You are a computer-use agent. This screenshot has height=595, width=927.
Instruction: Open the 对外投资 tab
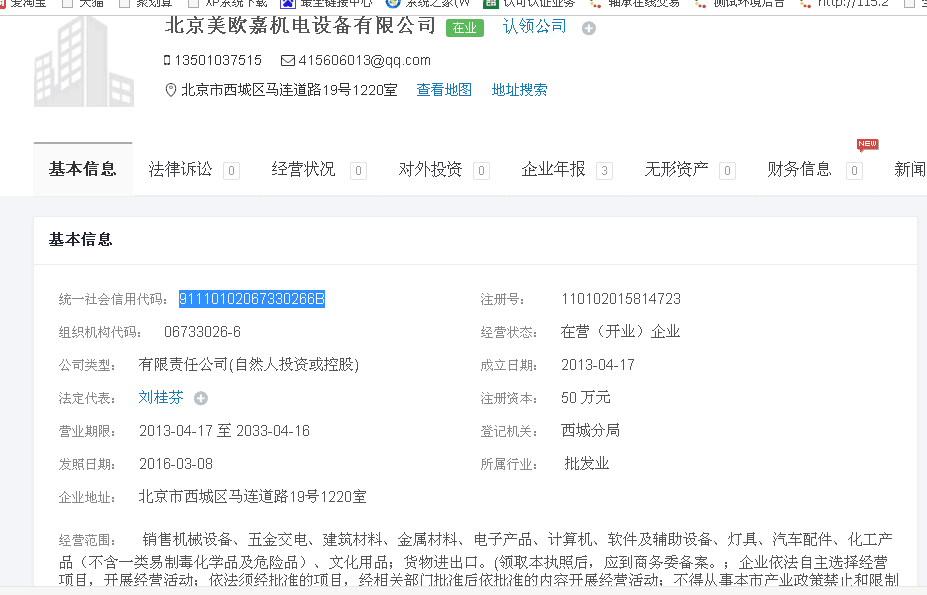pos(430,169)
